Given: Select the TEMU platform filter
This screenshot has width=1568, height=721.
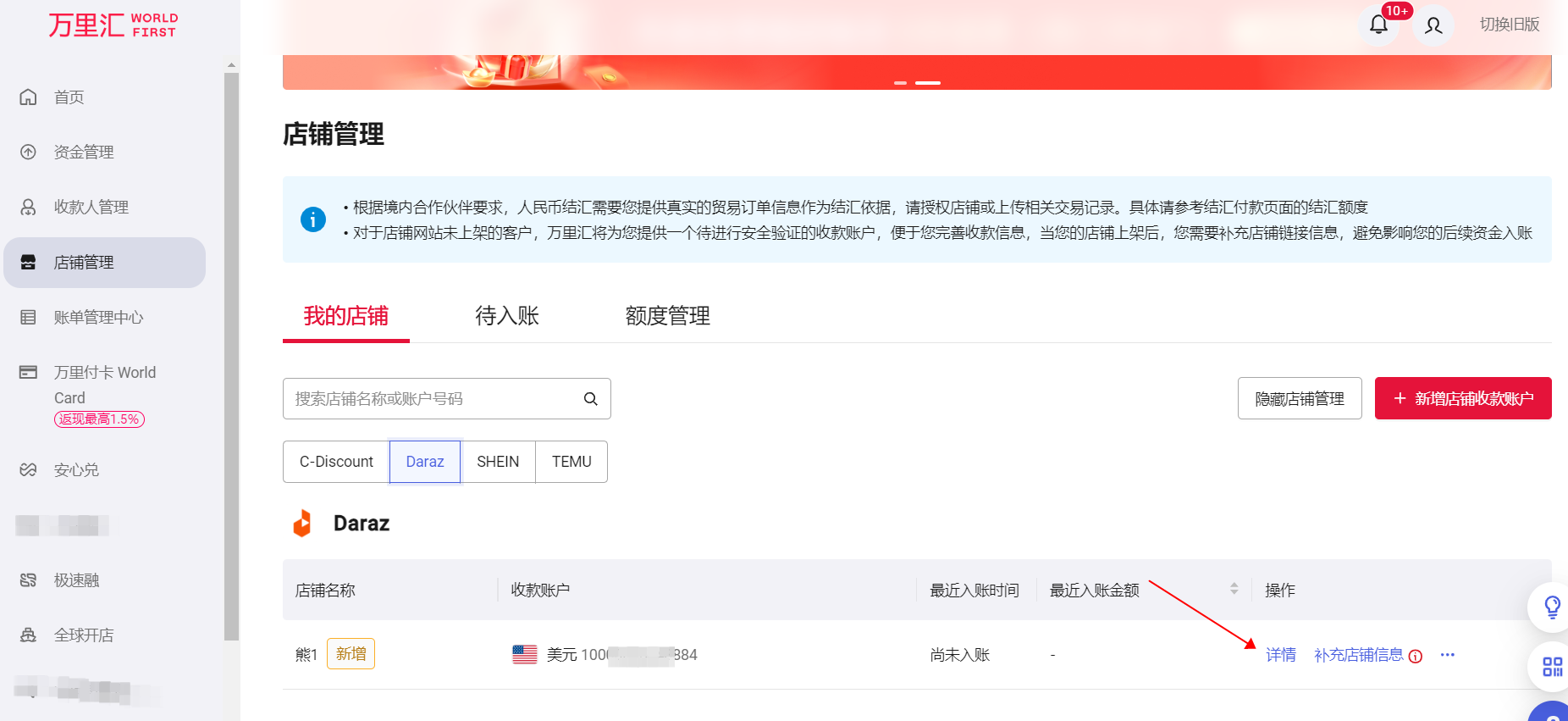Looking at the screenshot, I should 571,462.
